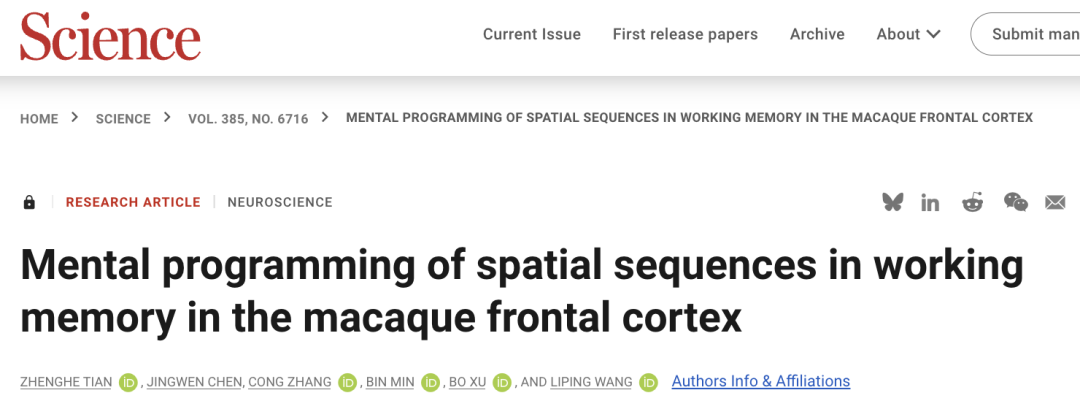This screenshot has height=409, width=1080.
Task: Go to the Archive menu item
Action: point(817,34)
